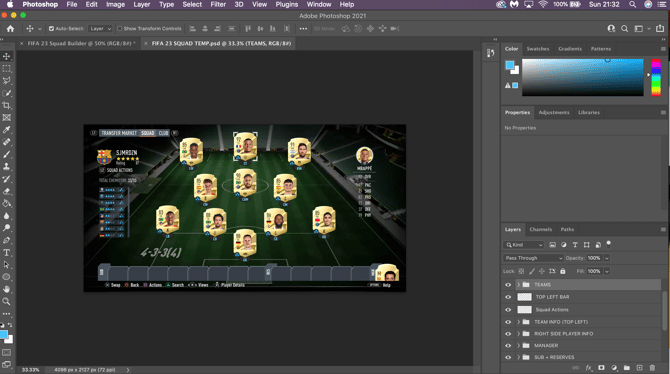Viewport: 670px width, 374px height.
Task: Select the Hand tool
Action: point(6,289)
